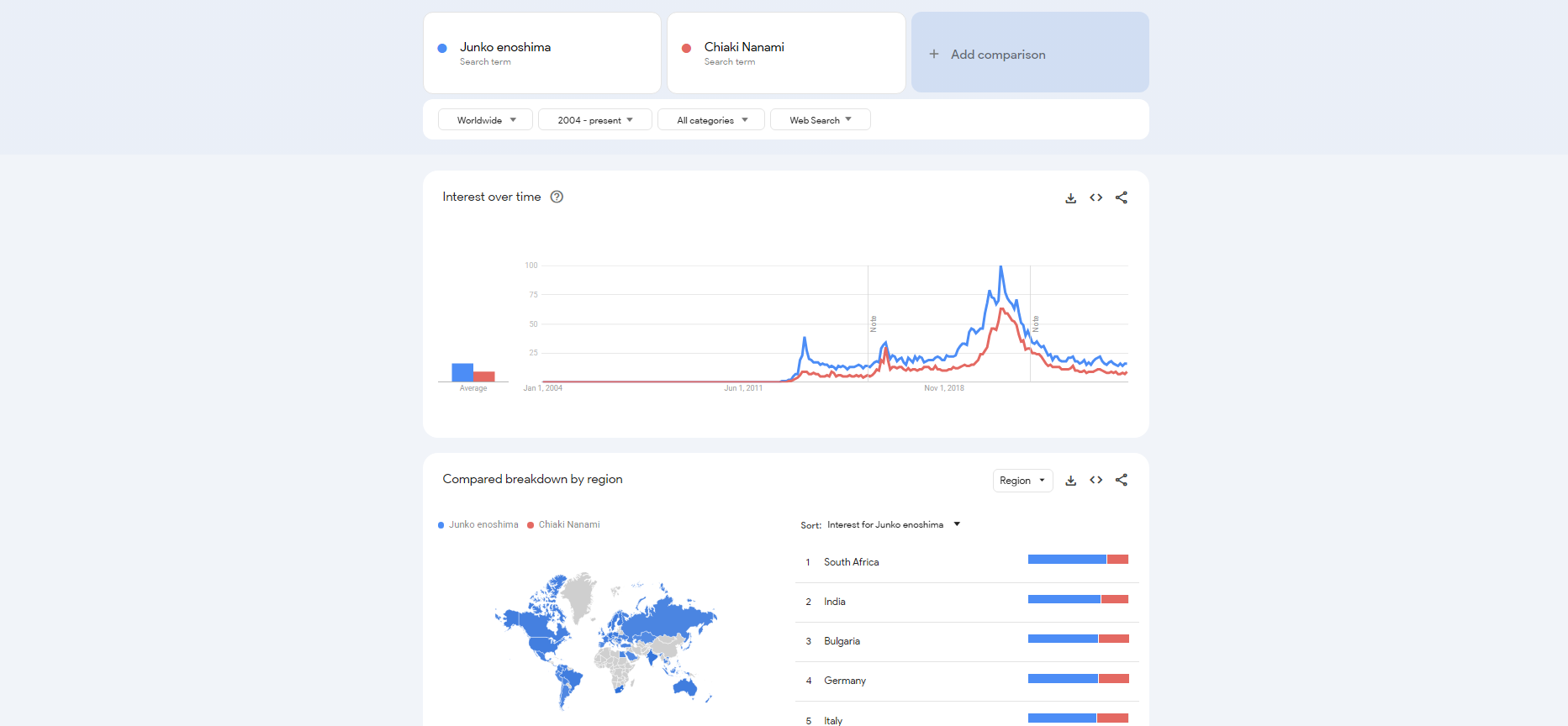
Task: Click the plus icon to add comparison
Action: 934,55
